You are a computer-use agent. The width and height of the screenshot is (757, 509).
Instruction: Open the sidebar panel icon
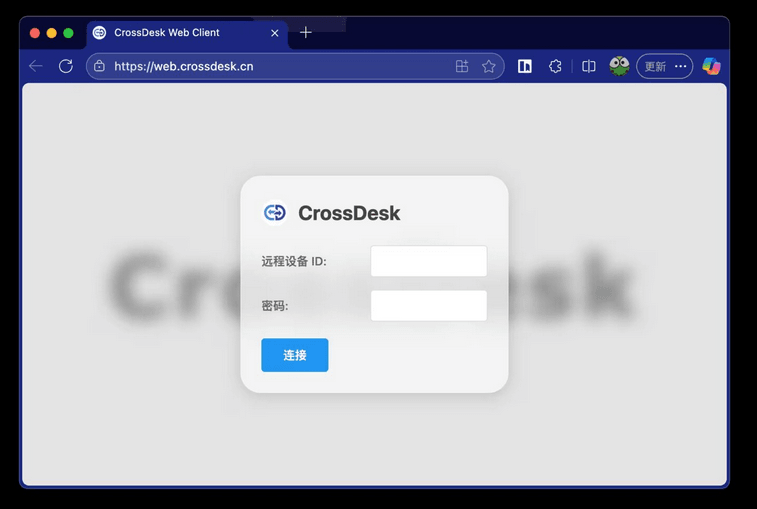[525, 66]
